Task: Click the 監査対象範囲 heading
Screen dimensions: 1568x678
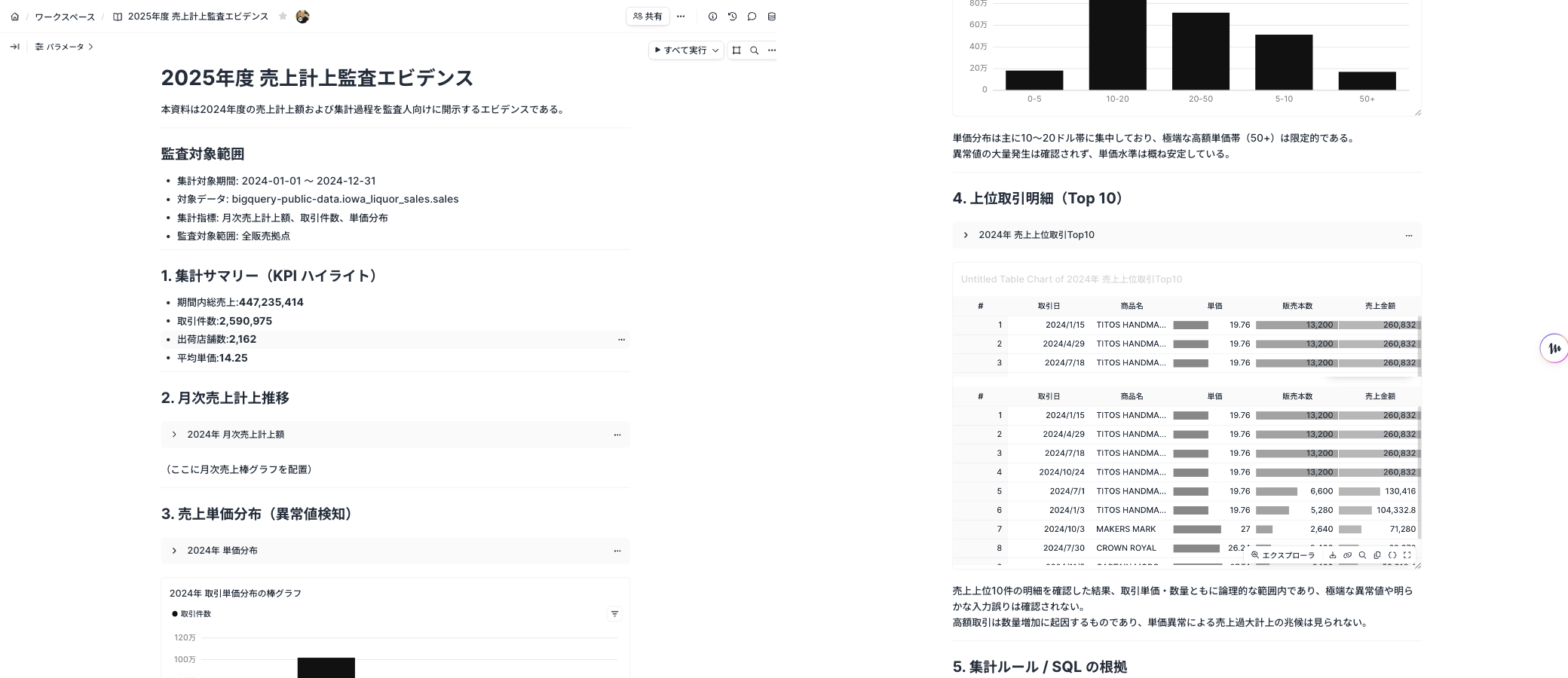Action: pos(202,154)
